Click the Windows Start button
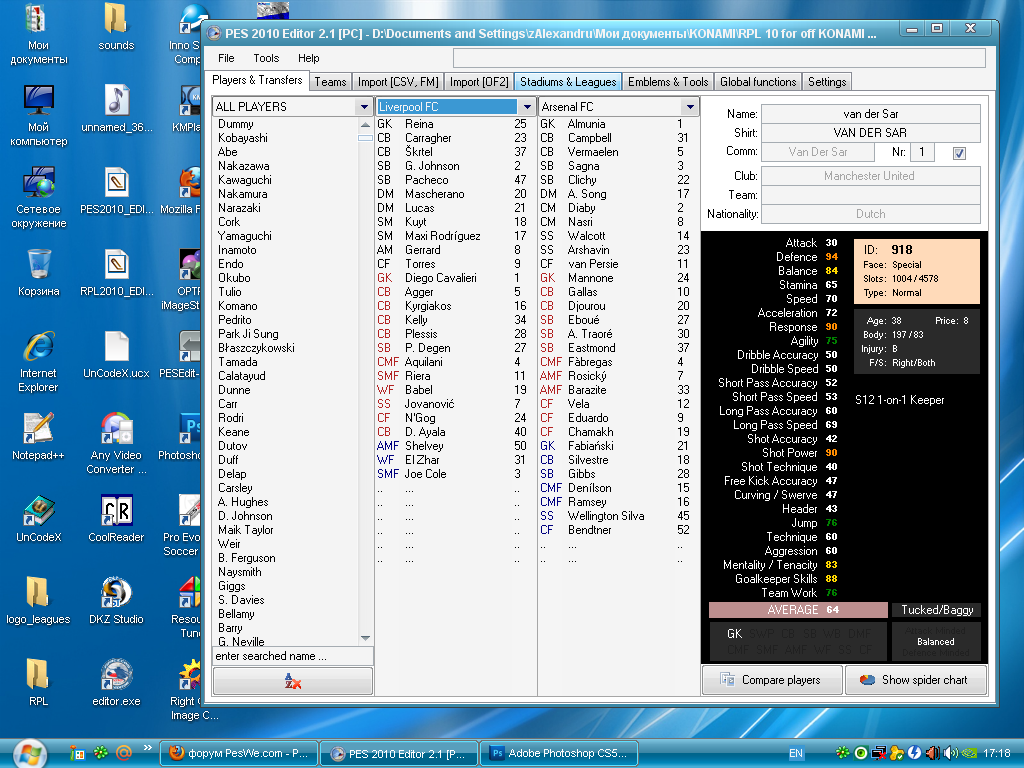This screenshot has width=1024, height=768. tap(29, 754)
